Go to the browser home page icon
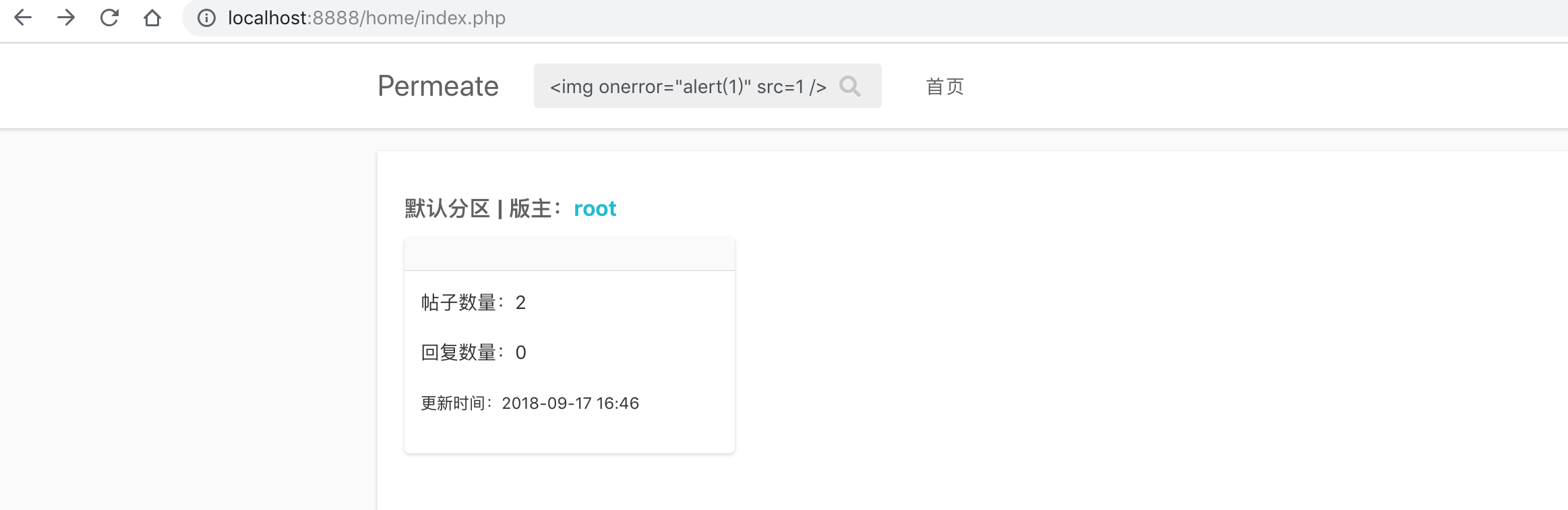This screenshot has width=1568, height=510. [152, 18]
